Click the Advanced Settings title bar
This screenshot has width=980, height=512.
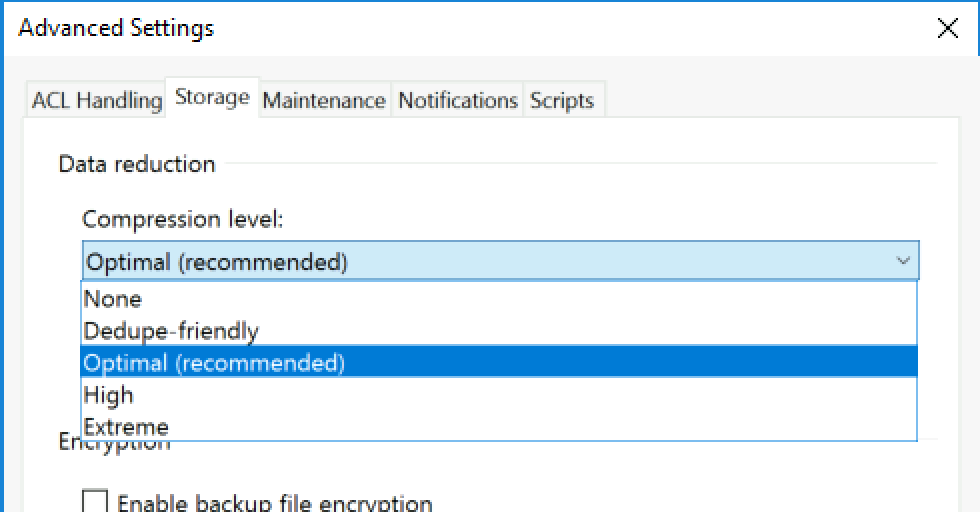(469, 28)
